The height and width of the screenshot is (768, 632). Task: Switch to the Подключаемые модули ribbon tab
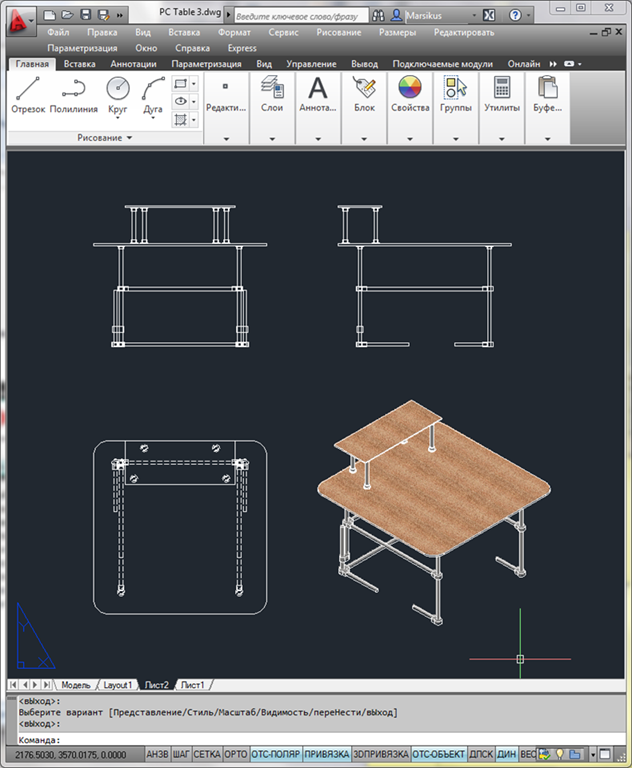pos(443,64)
